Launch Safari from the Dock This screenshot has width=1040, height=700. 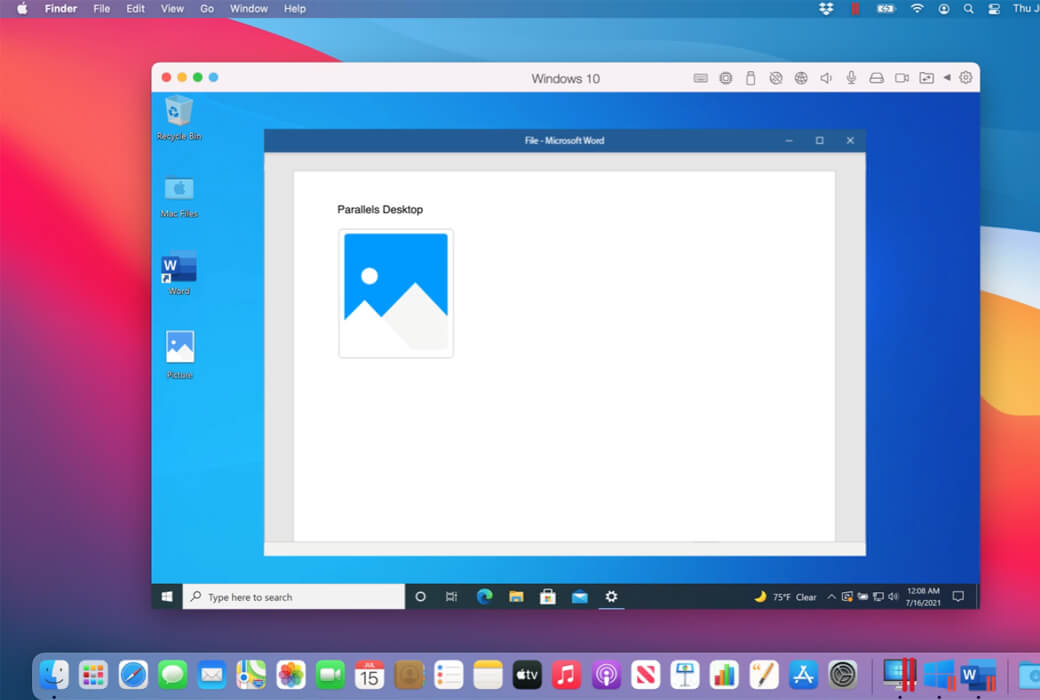click(133, 675)
